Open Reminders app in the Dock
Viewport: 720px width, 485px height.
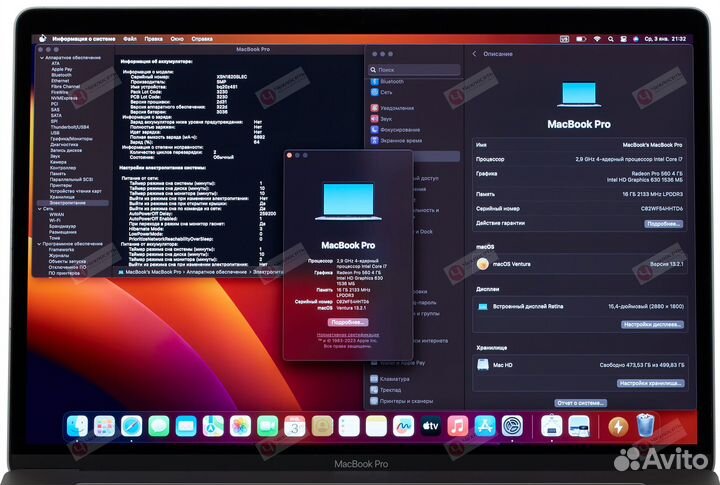click(x=349, y=426)
